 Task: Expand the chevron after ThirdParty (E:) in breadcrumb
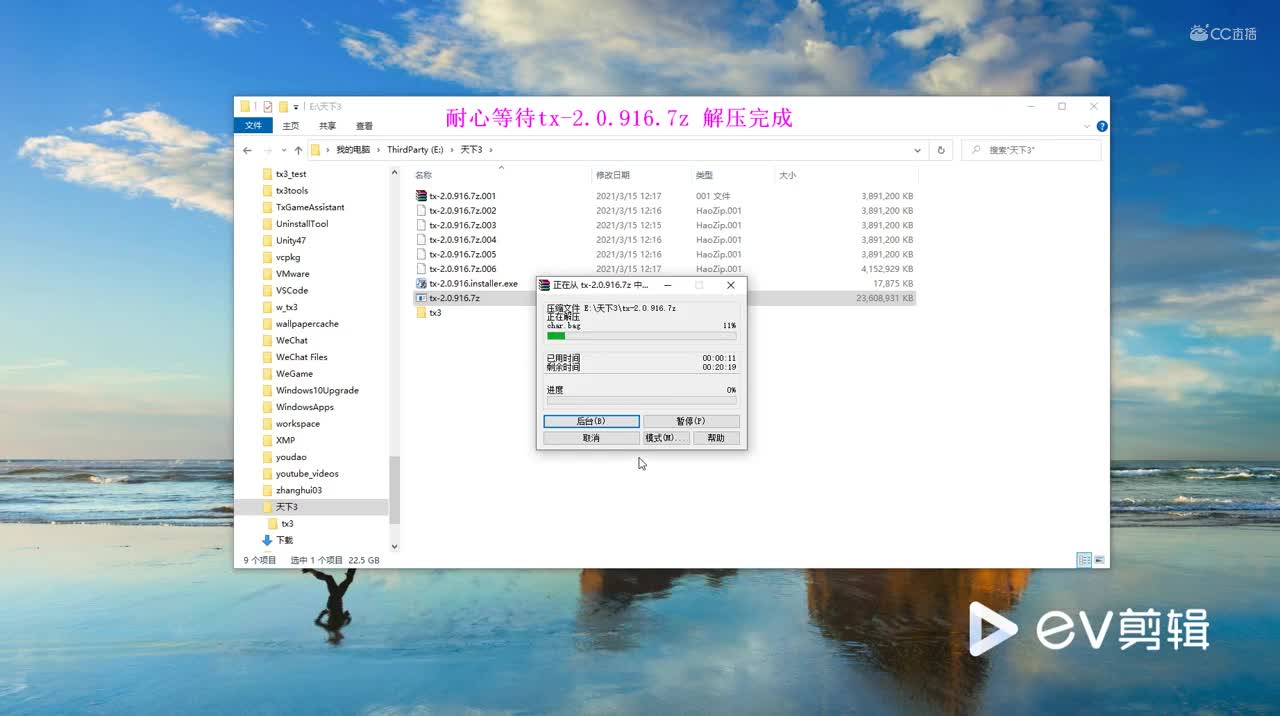pyautogui.click(x=451, y=150)
